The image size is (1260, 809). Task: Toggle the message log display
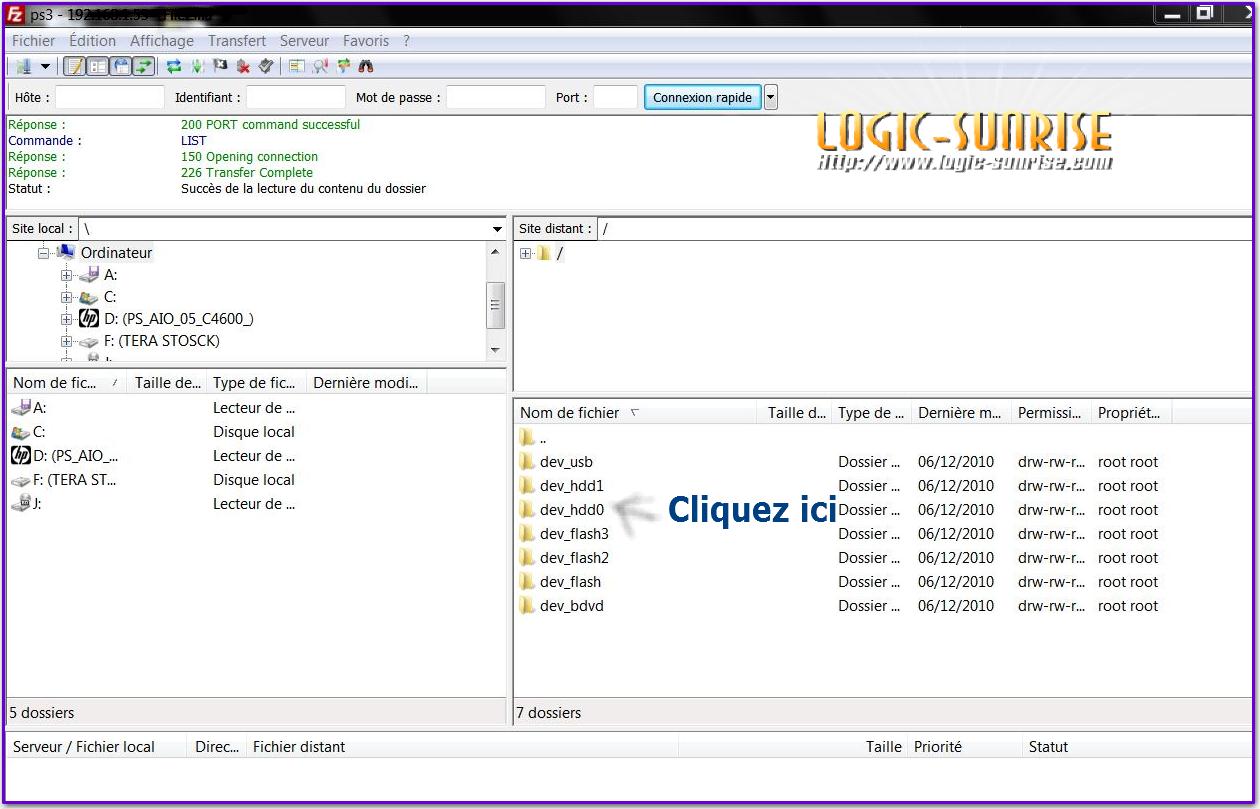(x=74, y=66)
